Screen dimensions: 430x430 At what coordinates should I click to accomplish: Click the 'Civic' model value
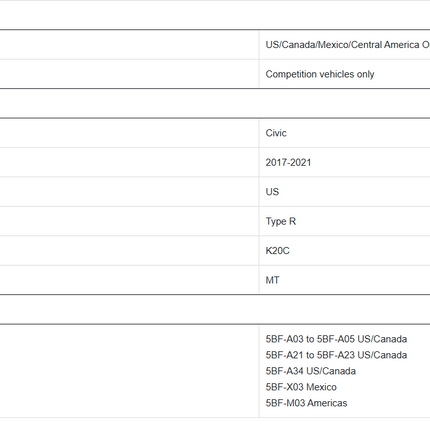276,133
